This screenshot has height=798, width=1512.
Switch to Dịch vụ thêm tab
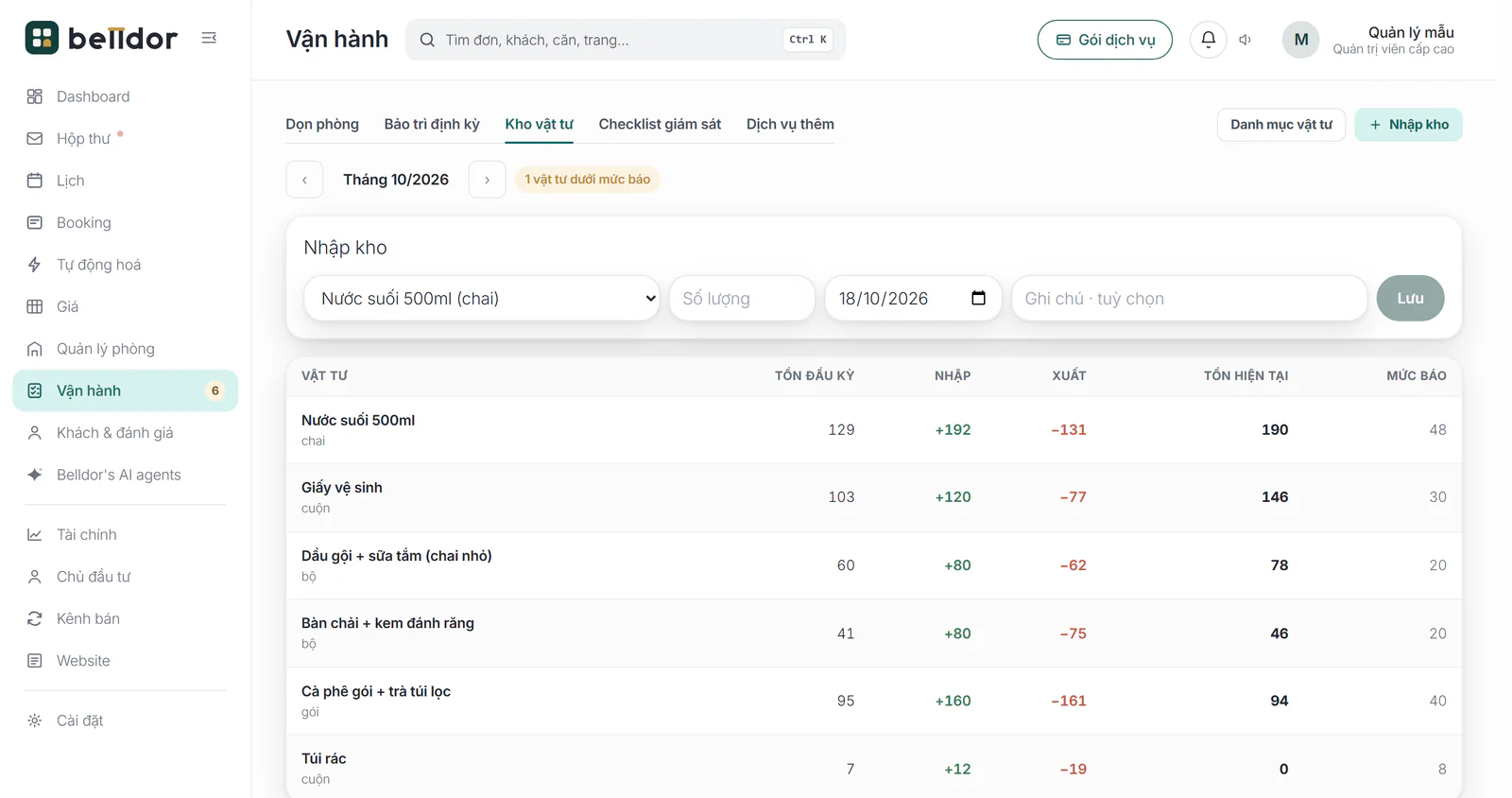[x=790, y=124]
